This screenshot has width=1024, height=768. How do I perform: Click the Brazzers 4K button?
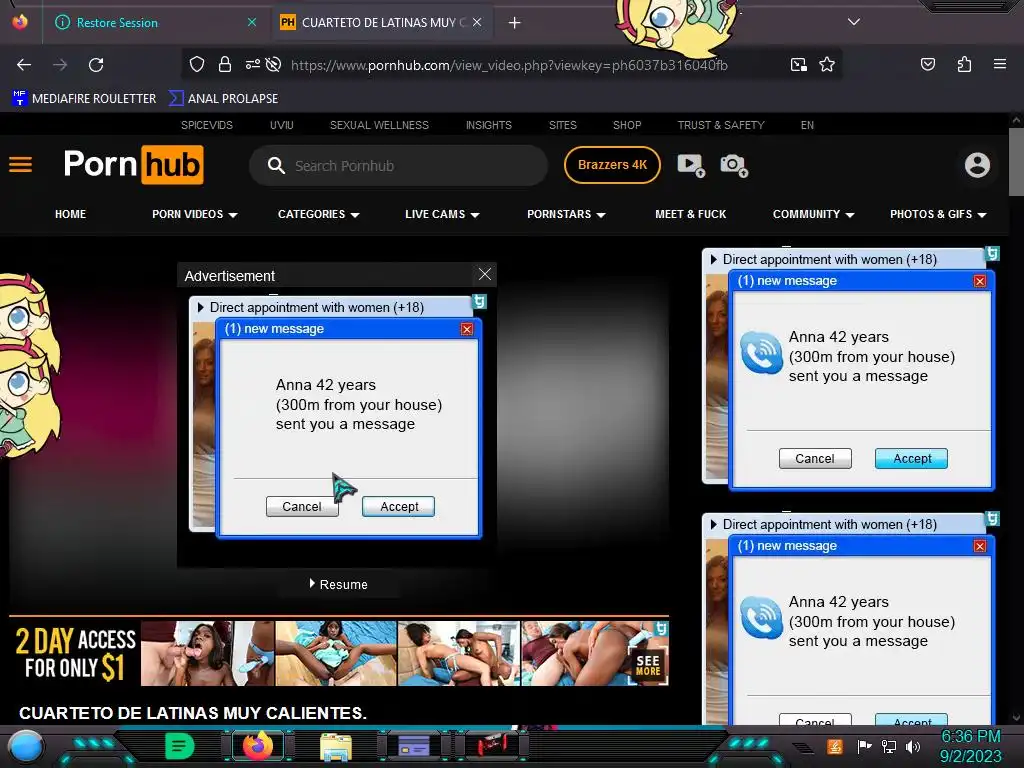click(x=612, y=165)
